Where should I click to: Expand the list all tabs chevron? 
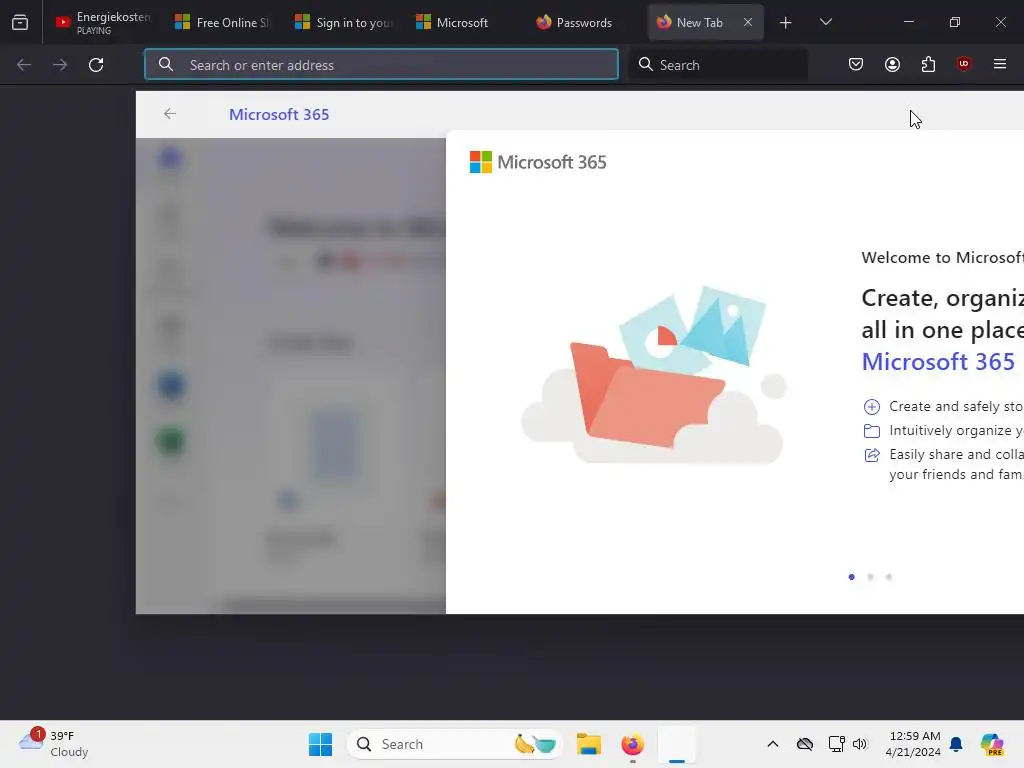coord(825,22)
